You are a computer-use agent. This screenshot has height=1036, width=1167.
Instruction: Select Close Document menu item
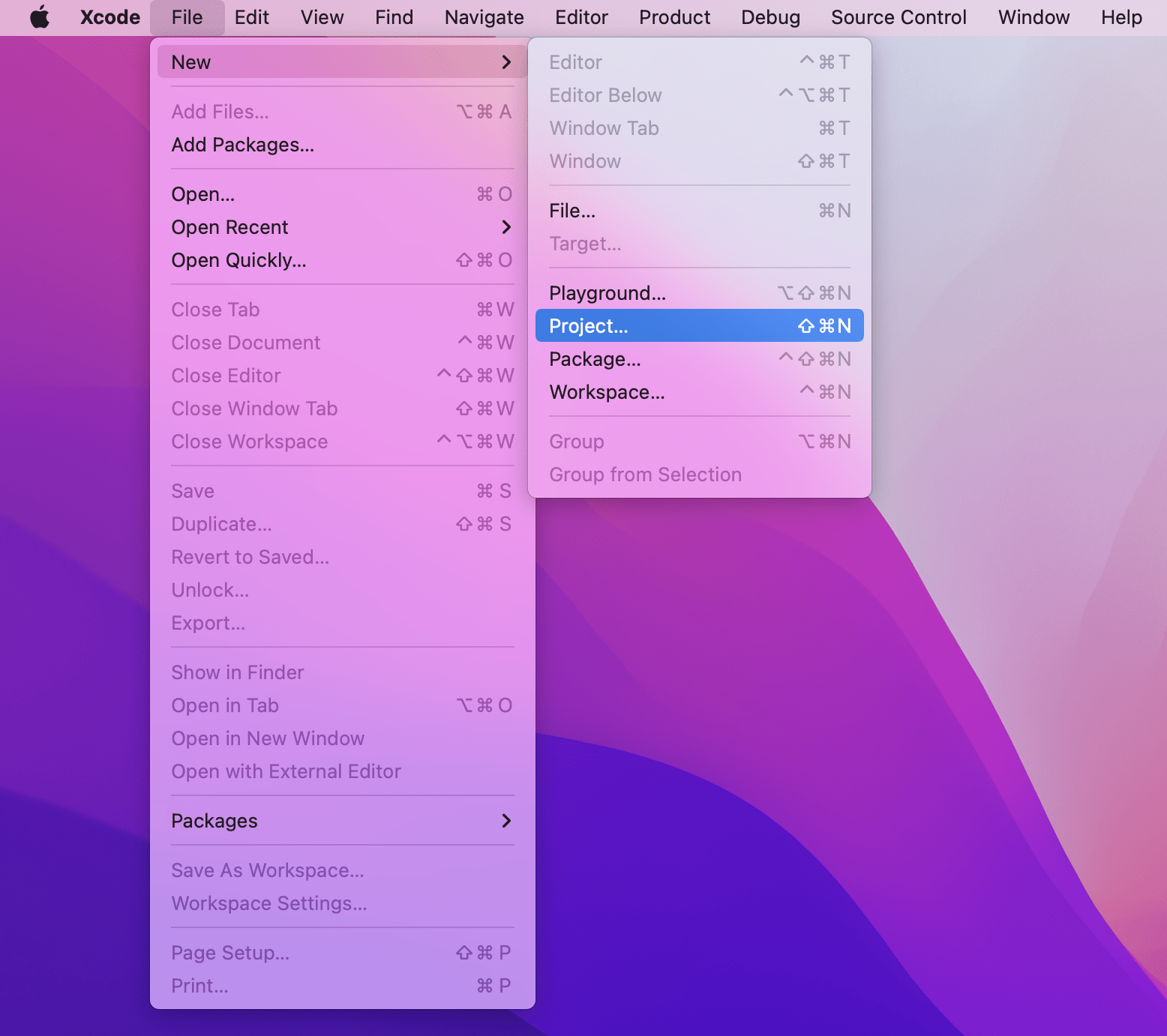coord(343,343)
